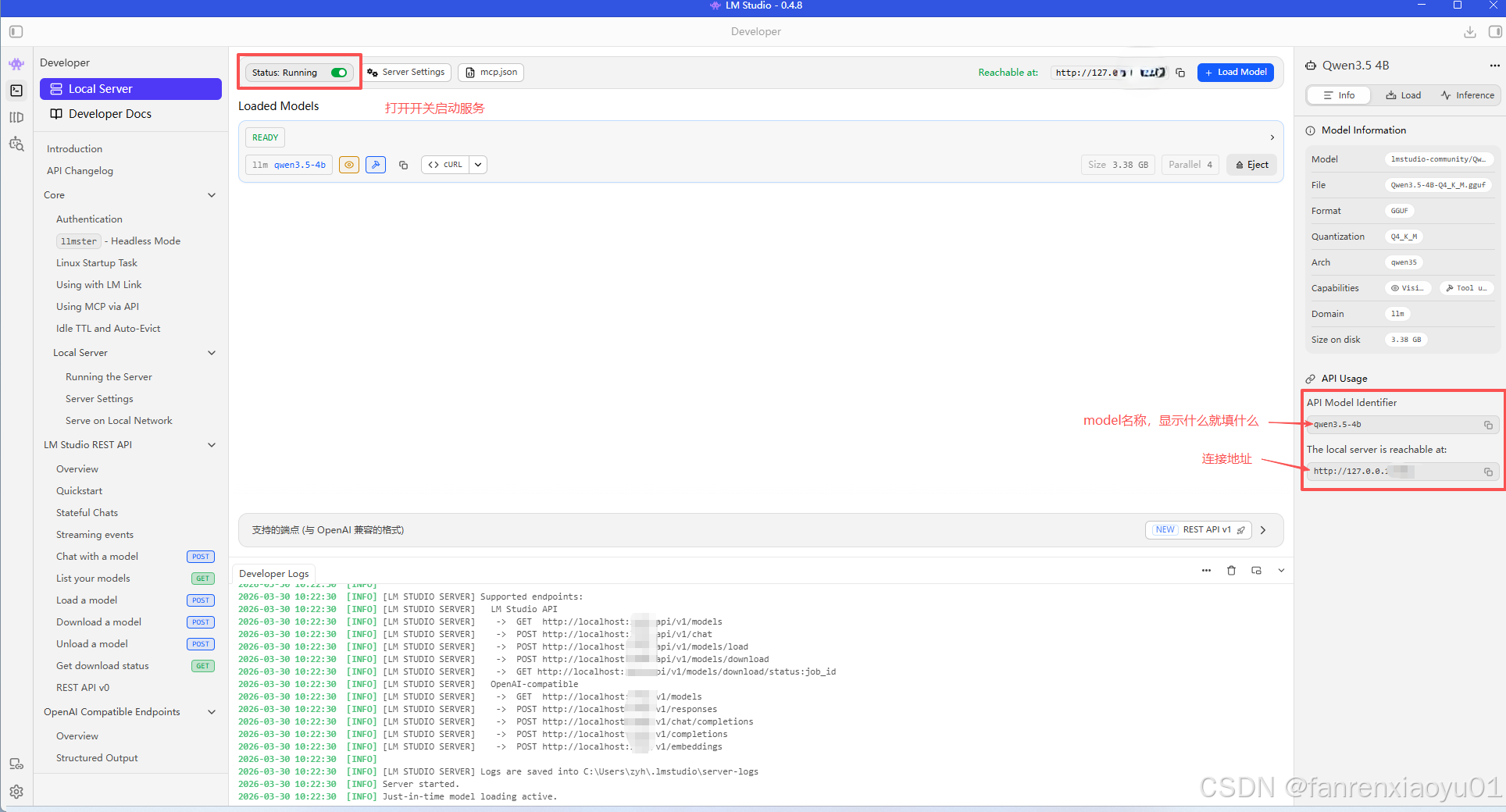Toggle the vision eye badge on qwen3.5-4b

[x=349, y=165]
